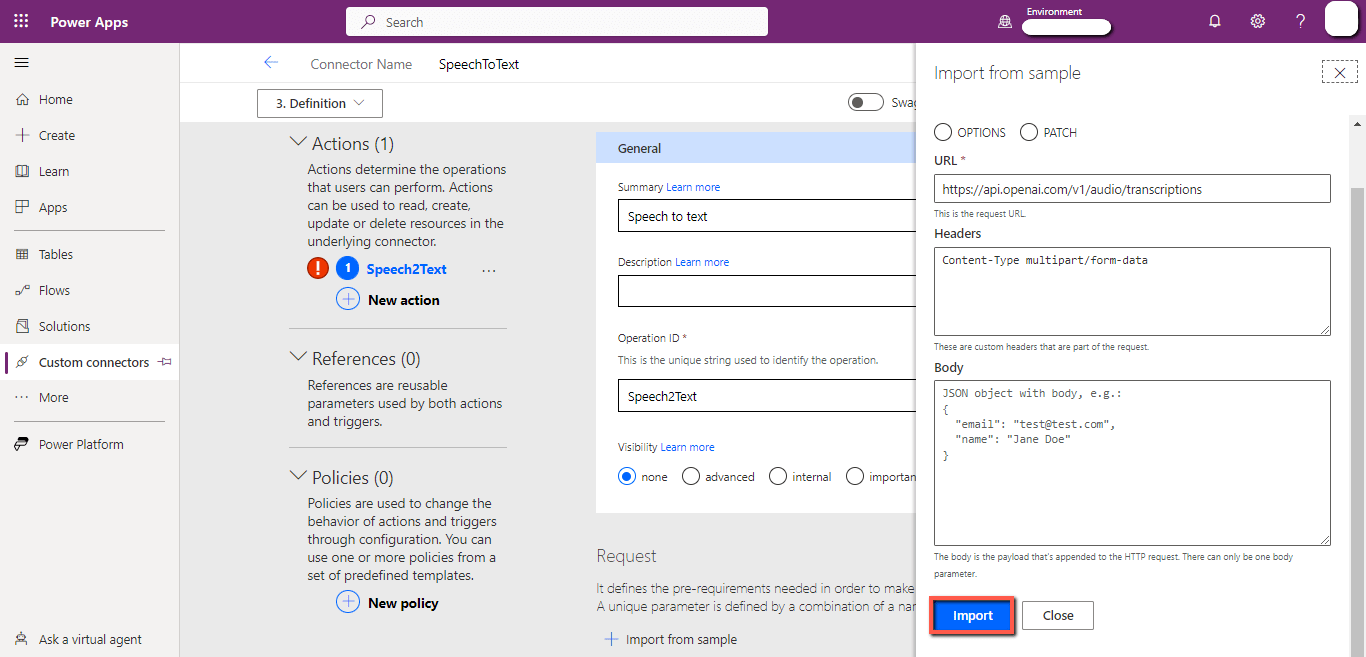Click the Learn book icon
Screen dimensions: 1366x657
22,171
